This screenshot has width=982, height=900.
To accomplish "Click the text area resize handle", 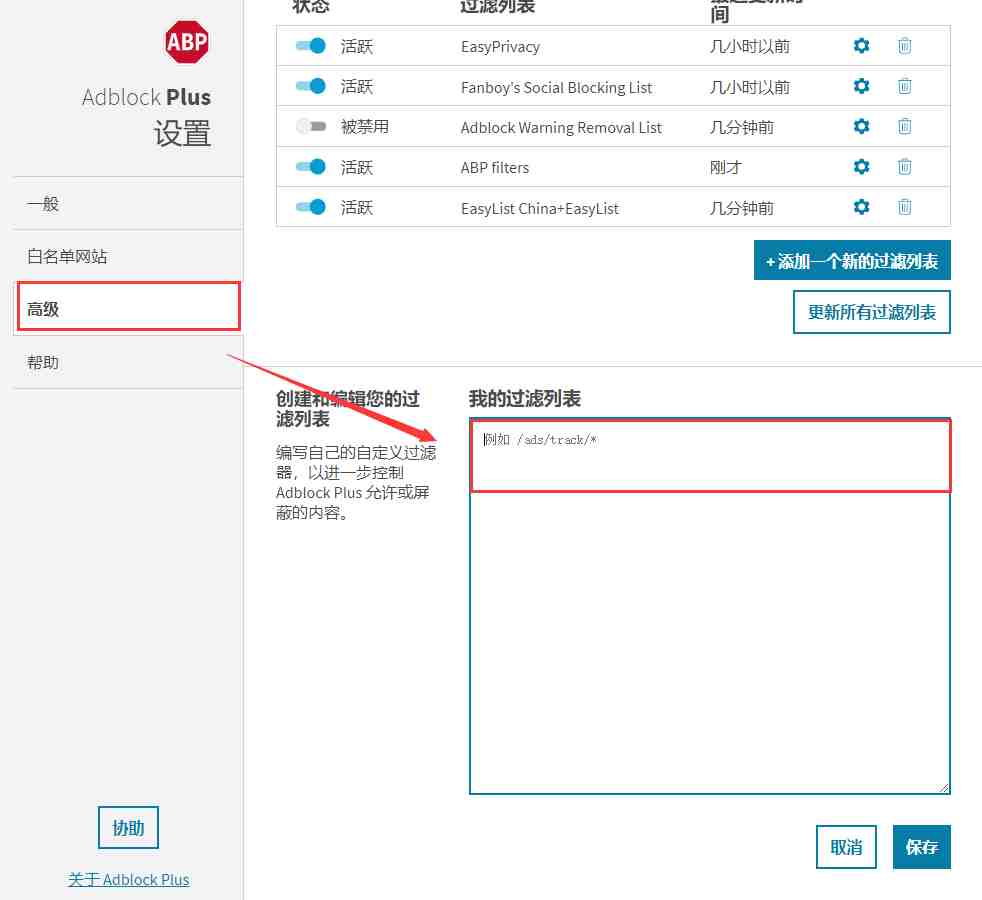I will tap(944, 788).
